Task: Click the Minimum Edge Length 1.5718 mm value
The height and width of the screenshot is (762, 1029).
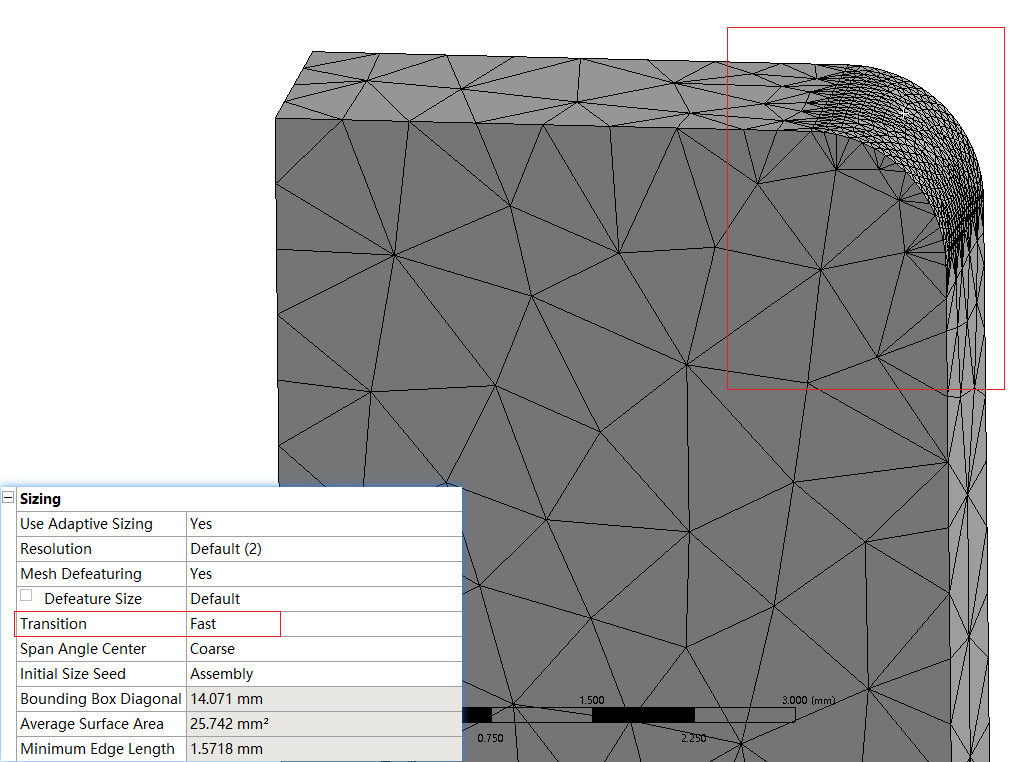Action: pos(323,749)
